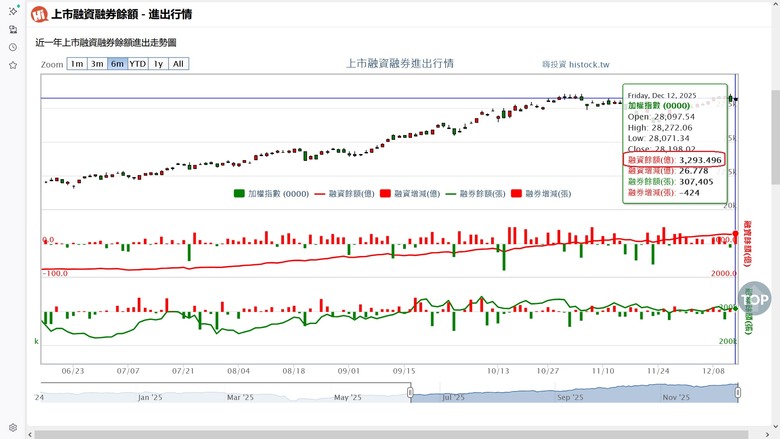780x439 pixels.
Task: Click x-axis date label 10/27
Action: click(548, 371)
